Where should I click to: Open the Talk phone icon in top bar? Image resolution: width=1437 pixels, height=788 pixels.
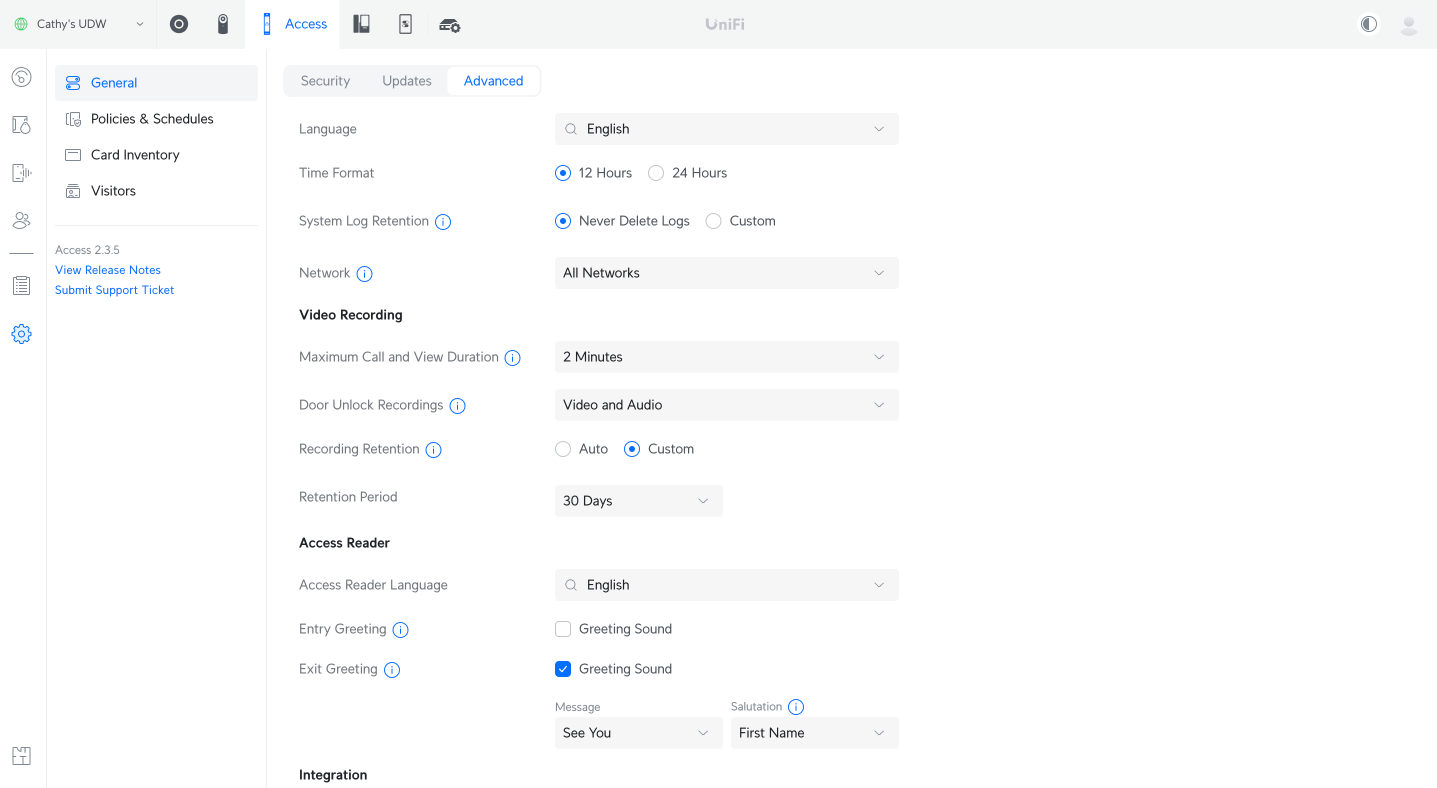[361, 24]
